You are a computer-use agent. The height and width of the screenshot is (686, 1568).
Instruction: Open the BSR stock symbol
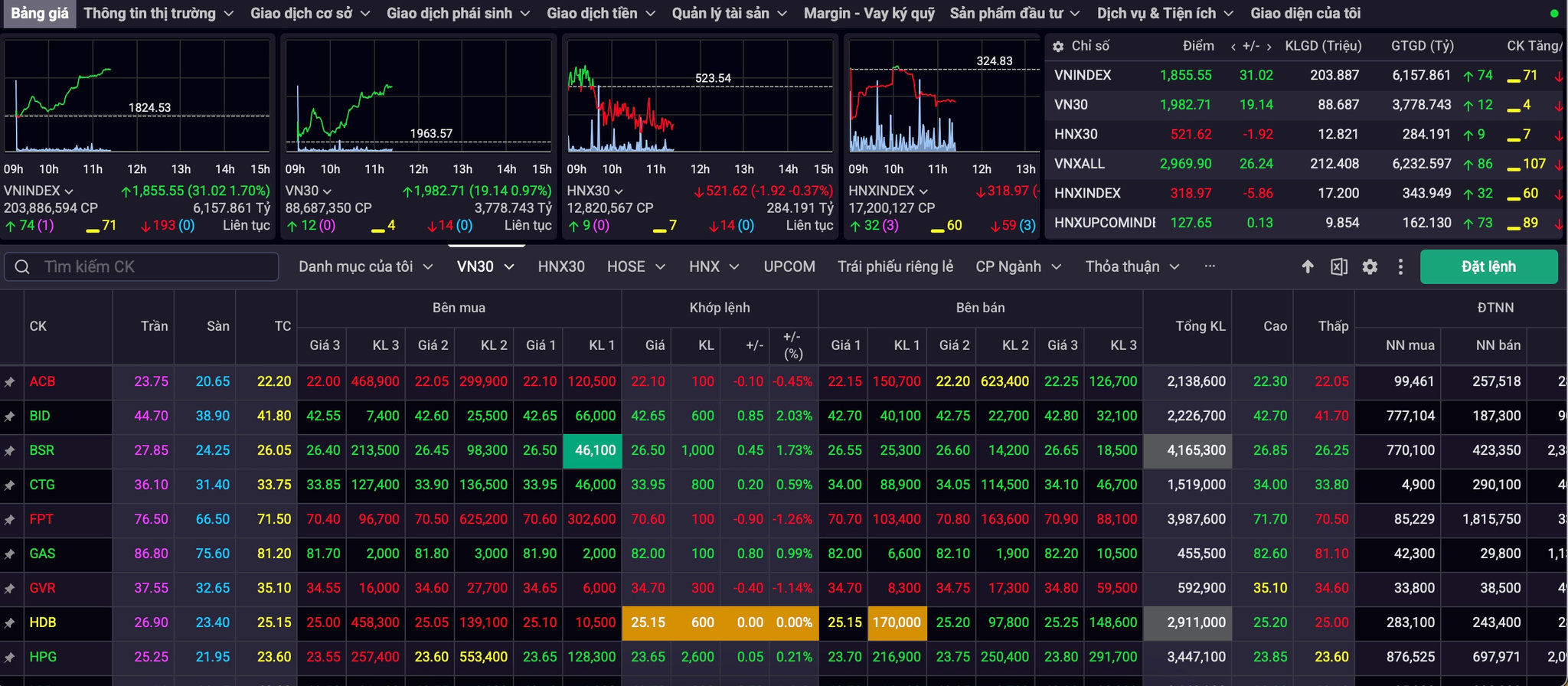coord(41,450)
